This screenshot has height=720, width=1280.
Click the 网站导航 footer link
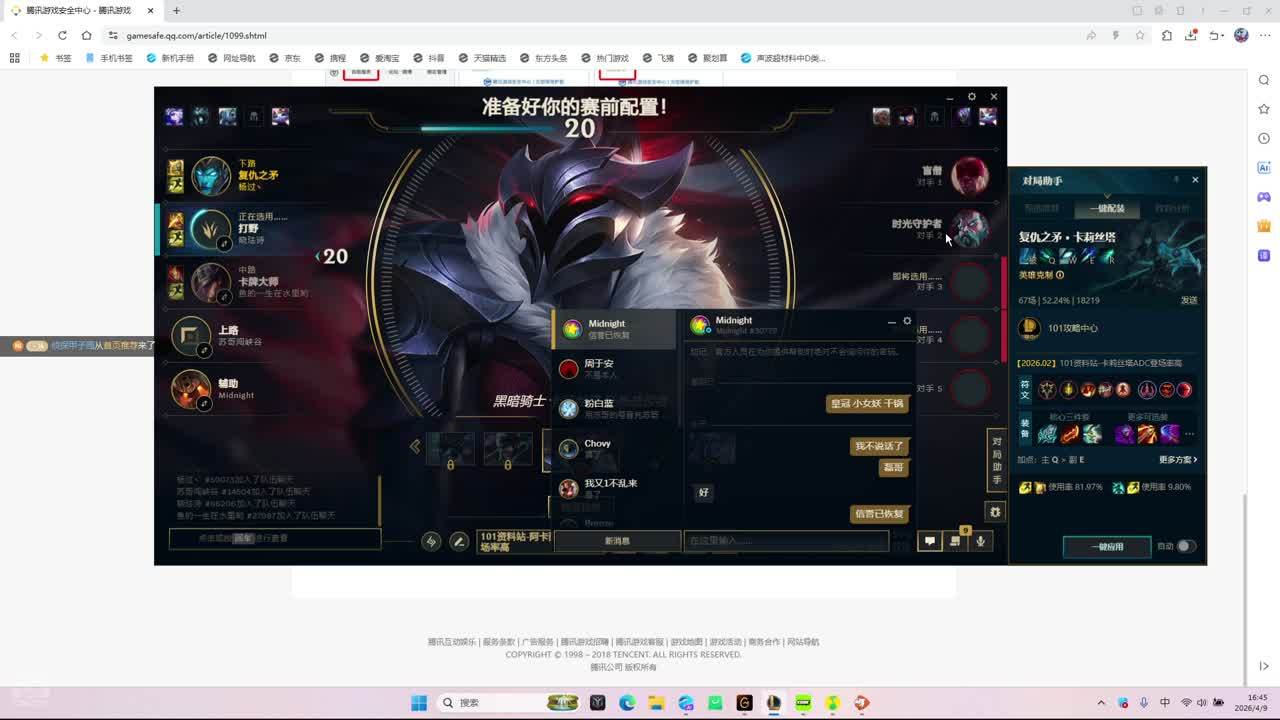tap(803, 642)
